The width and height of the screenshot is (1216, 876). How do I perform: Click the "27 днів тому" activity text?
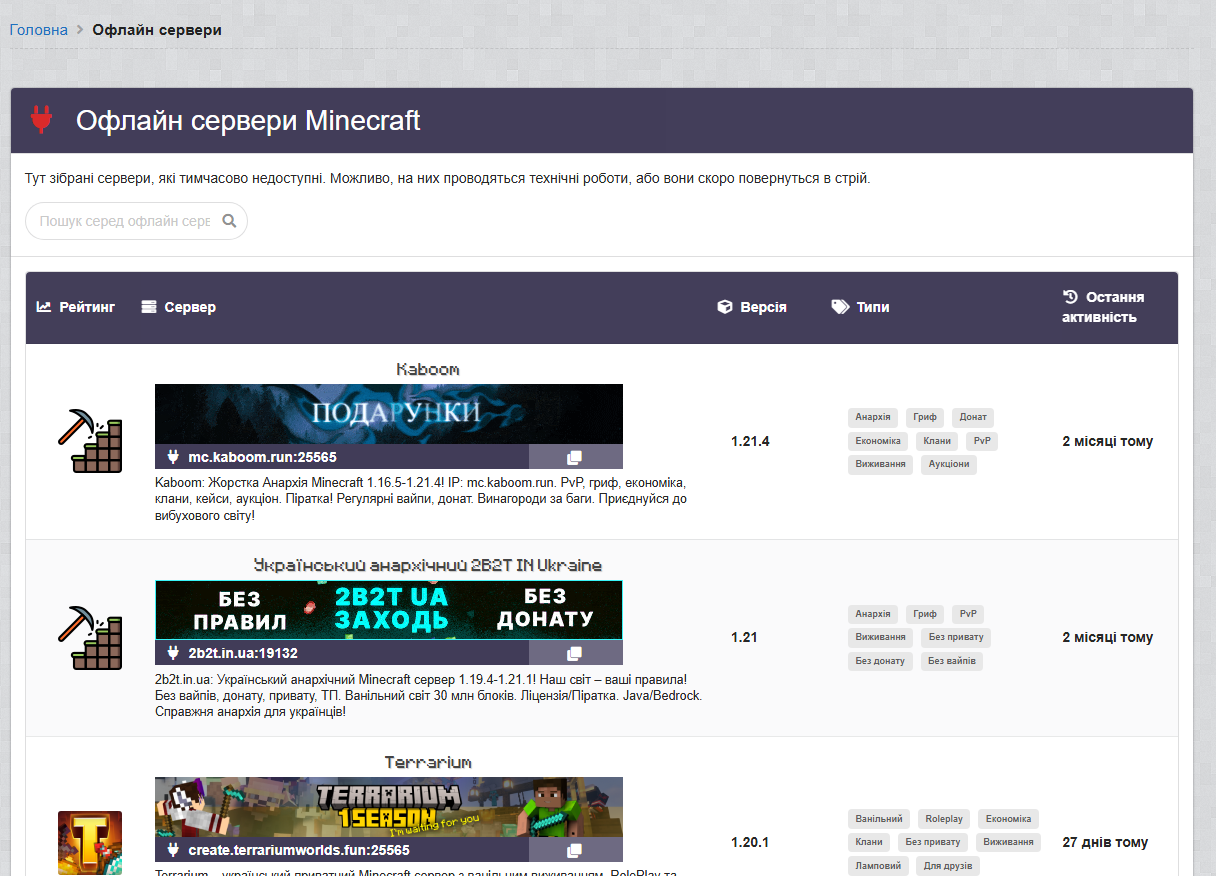tap(1105, 842)
